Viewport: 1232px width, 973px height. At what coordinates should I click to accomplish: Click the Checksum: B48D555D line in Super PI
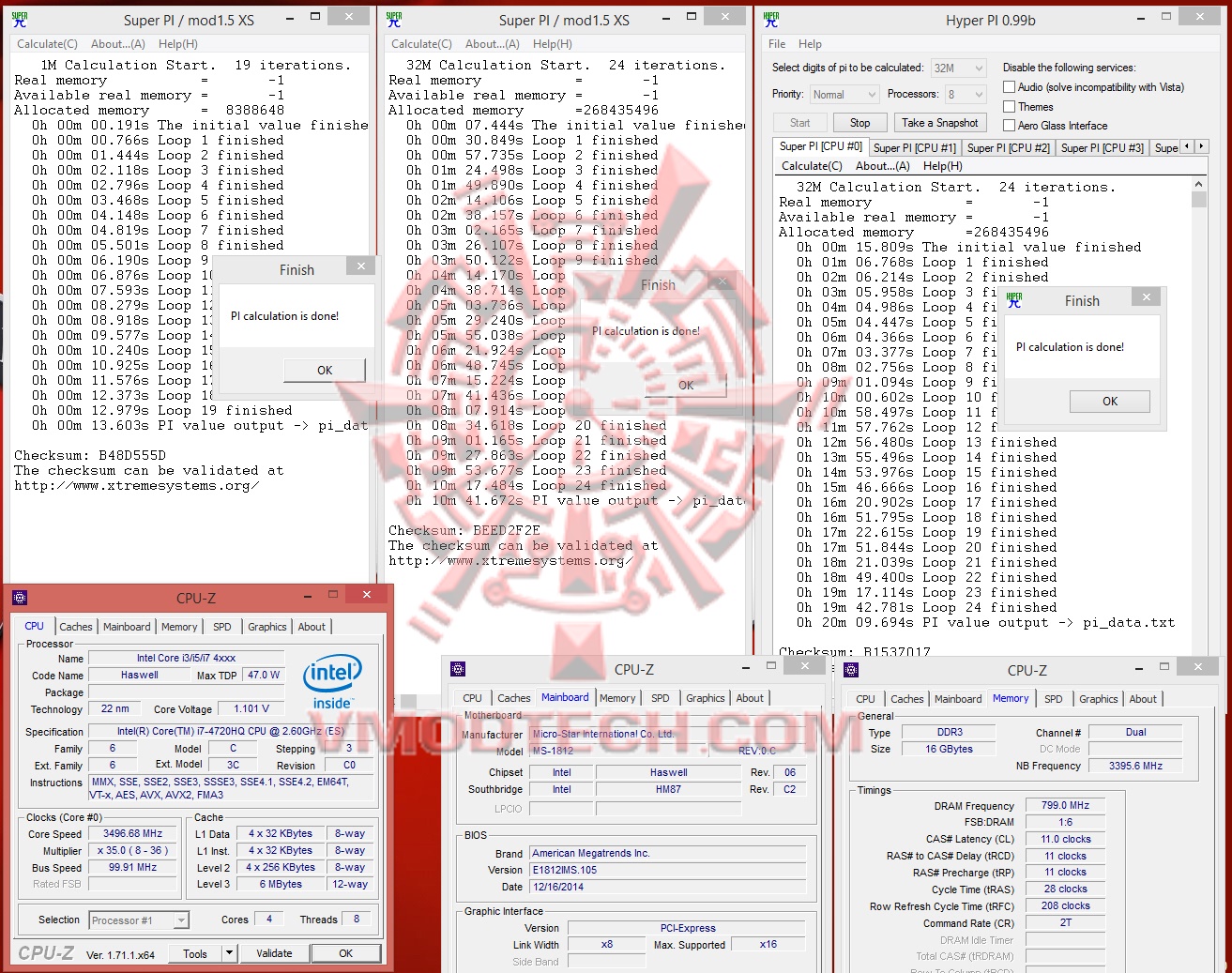[x=90, y=455]
